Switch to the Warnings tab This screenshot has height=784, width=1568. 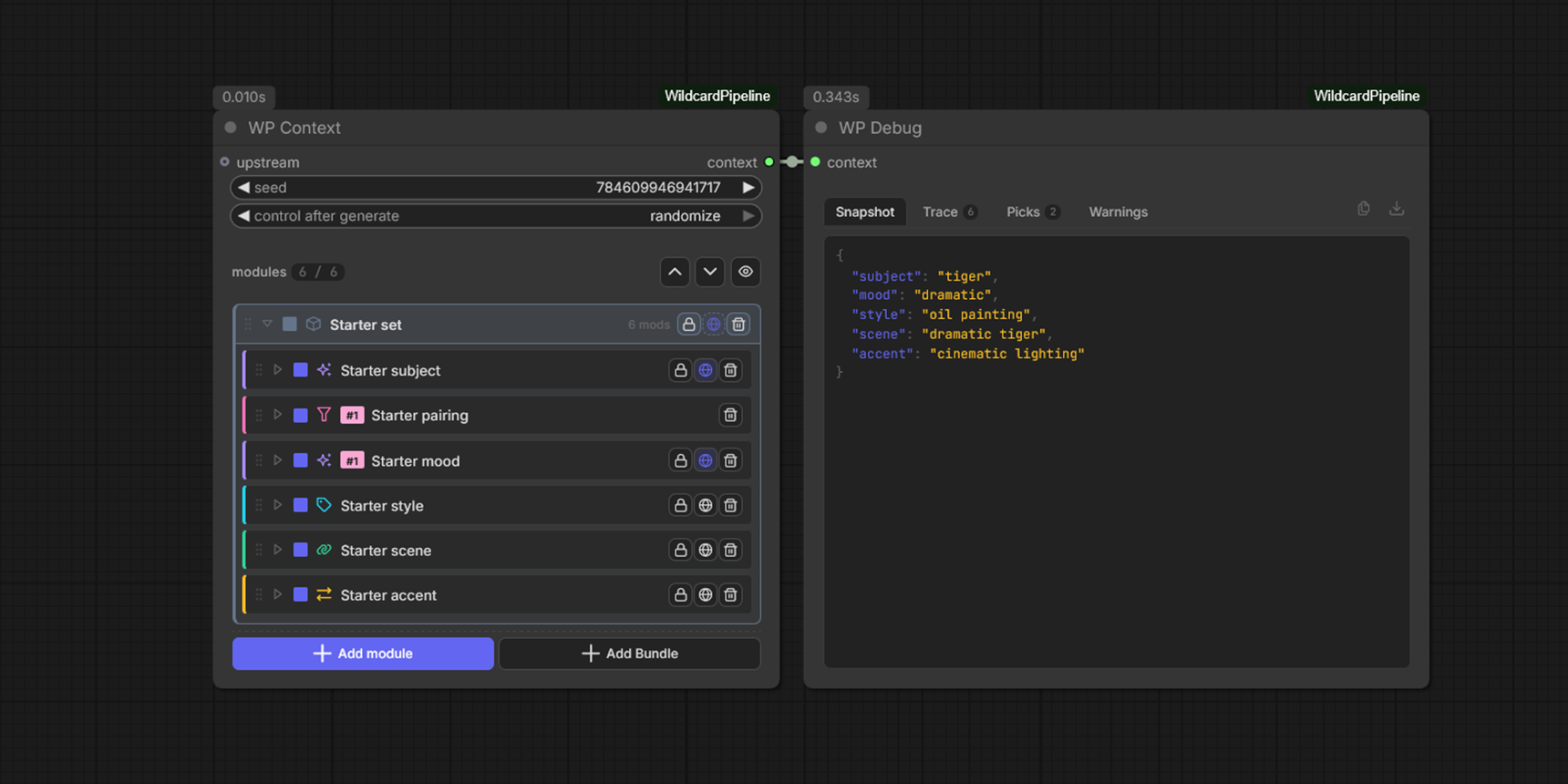tap(1119, 211)
